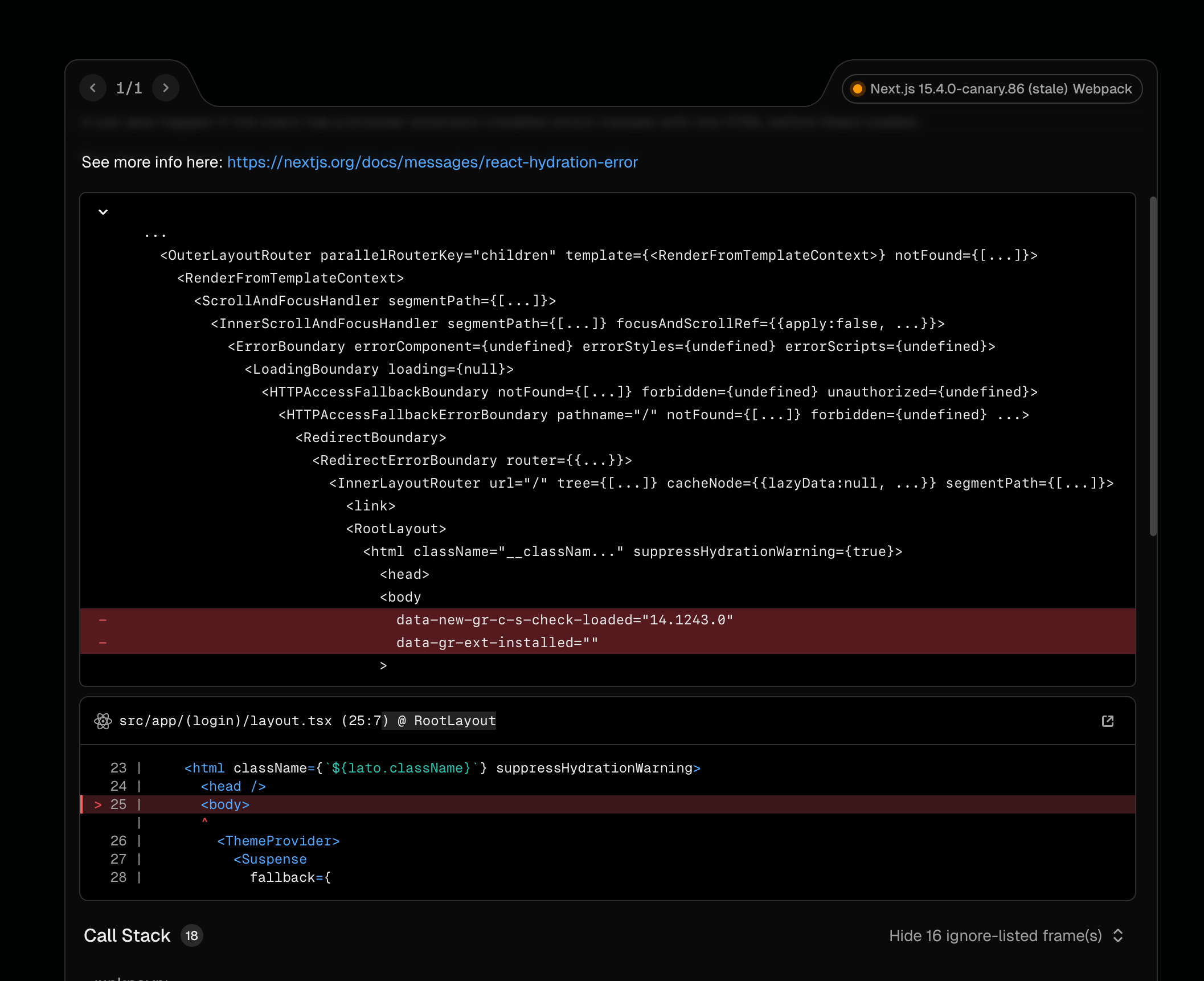Screen dimensions: 1204x981
Task: Select the ErrorBoundary errorComponent line
Action: [x=611, y=346]
